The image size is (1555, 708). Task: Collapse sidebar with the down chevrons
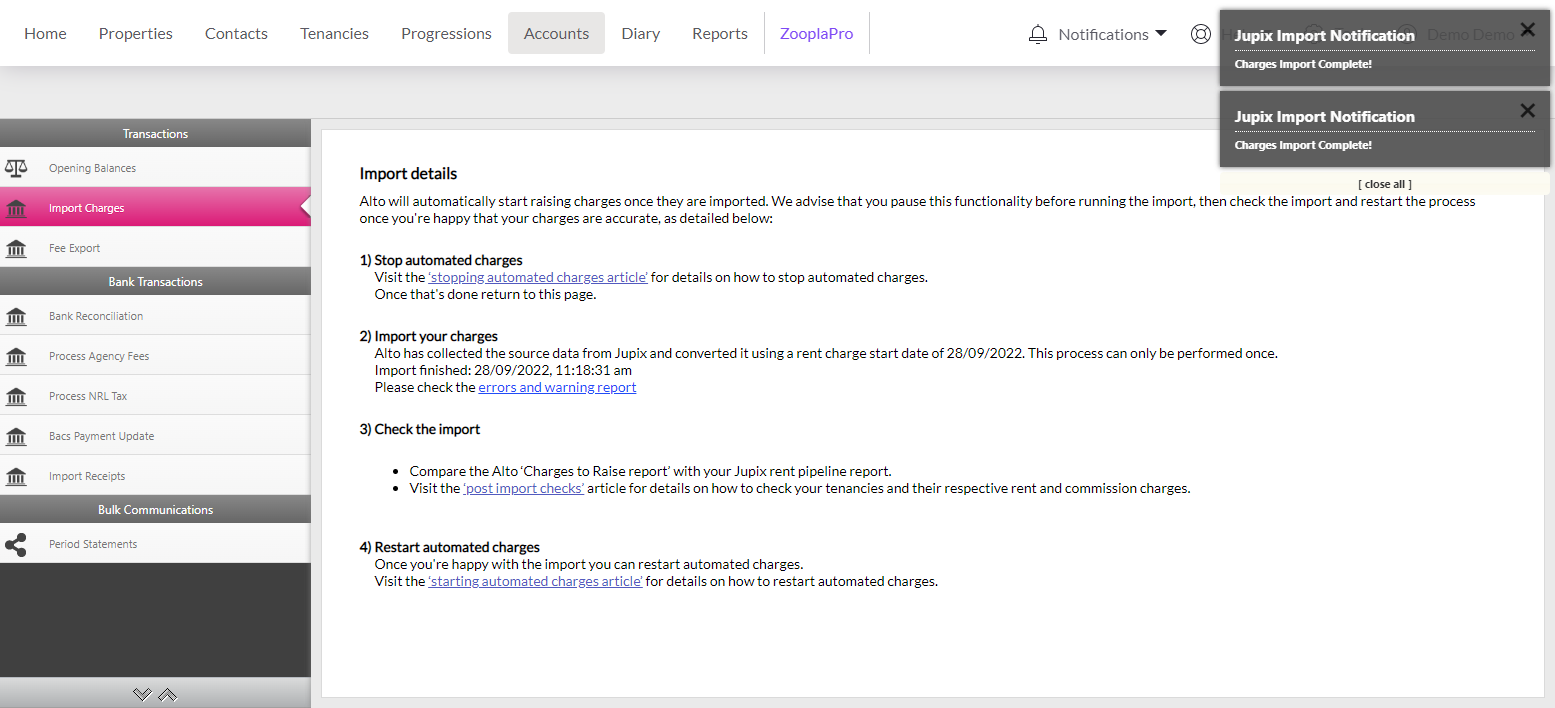pos(142,694)
